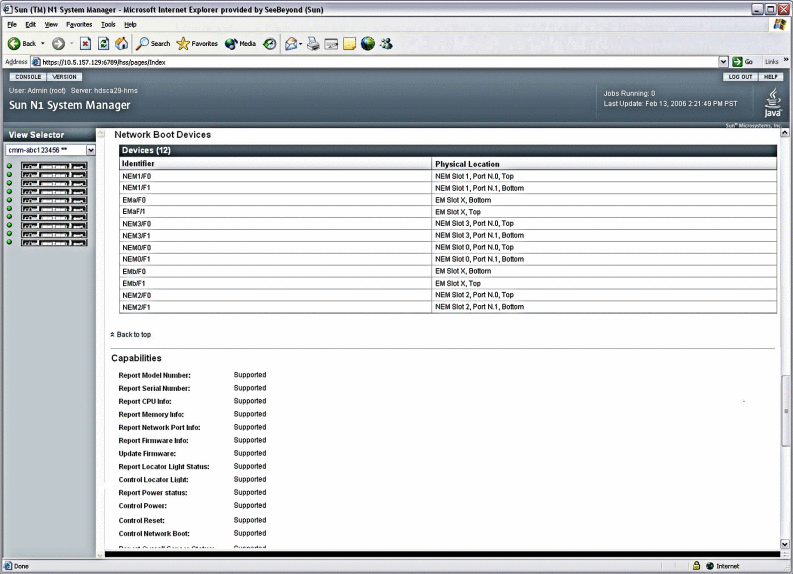Open the File menu

pyautogui.click(x=12, y=24)
